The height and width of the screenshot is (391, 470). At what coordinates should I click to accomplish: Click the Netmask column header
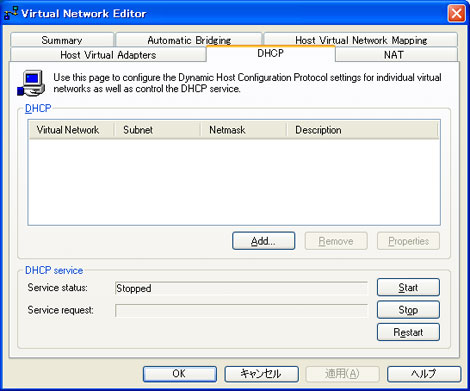coord(244,130)
